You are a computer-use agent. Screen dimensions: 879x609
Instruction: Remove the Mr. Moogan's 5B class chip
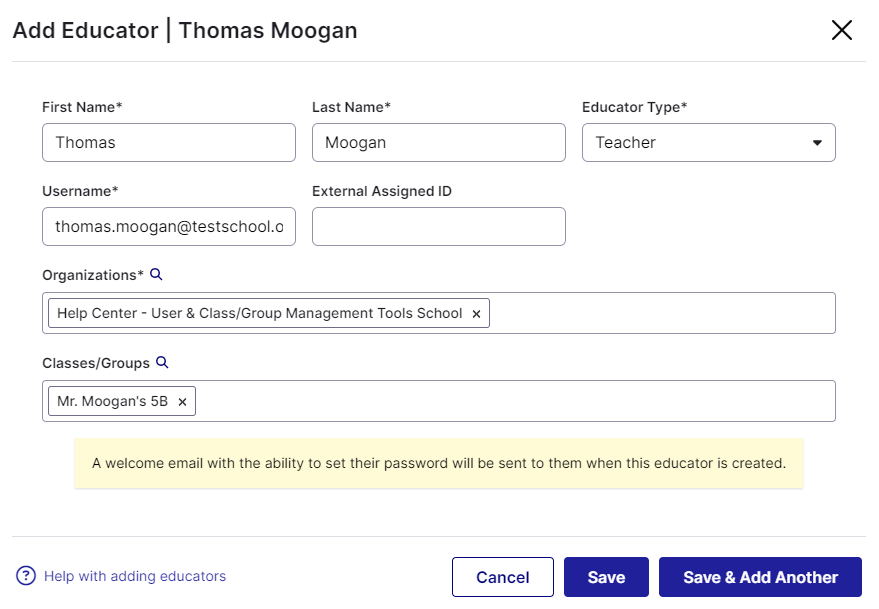[x=182, y=401]
